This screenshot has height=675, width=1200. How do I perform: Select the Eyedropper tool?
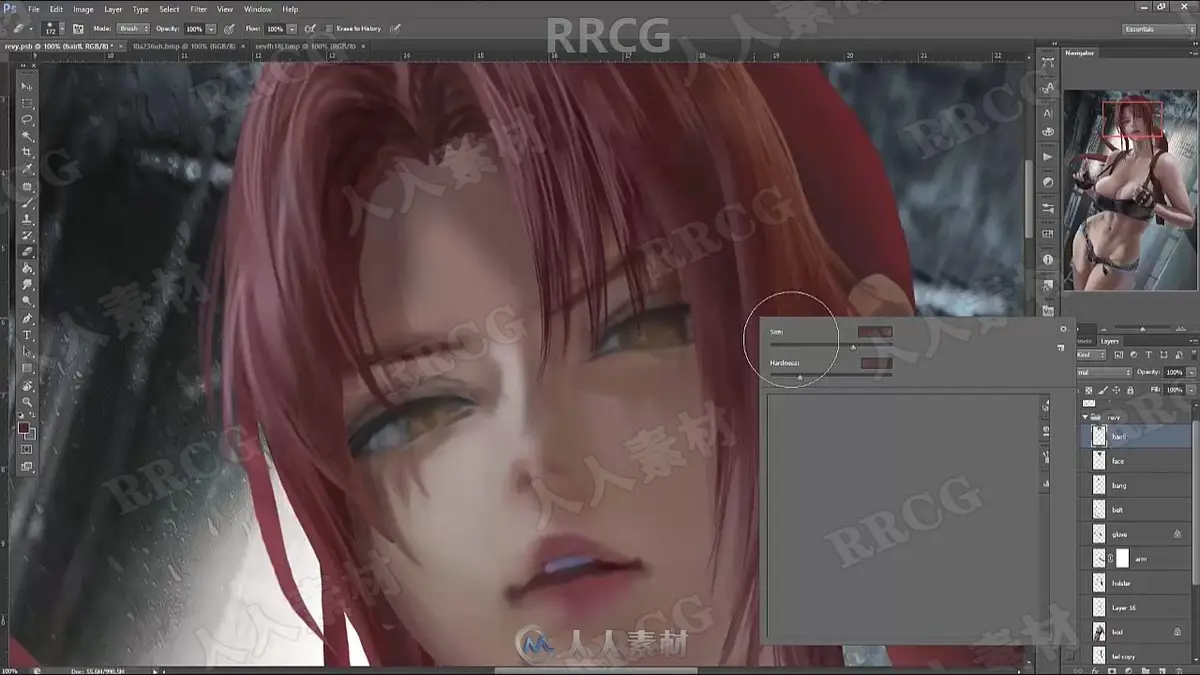click(x=28, y=169)
